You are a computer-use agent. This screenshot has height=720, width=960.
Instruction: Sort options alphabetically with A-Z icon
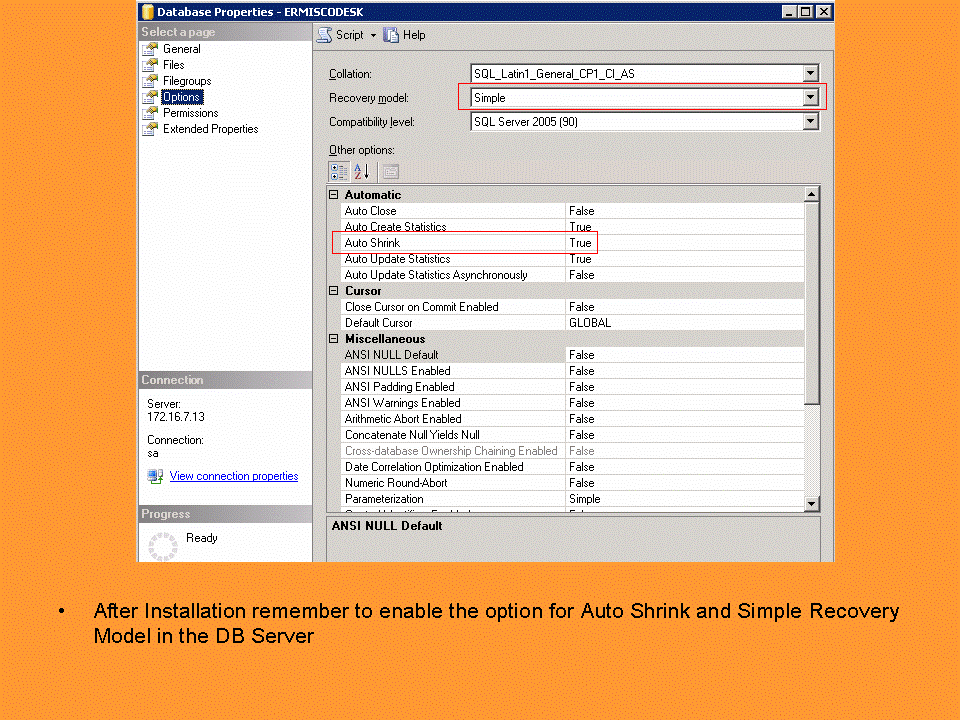361,171
